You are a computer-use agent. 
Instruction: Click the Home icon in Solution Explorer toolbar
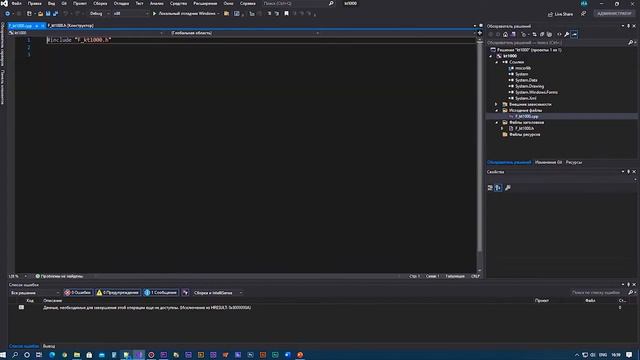505,34
